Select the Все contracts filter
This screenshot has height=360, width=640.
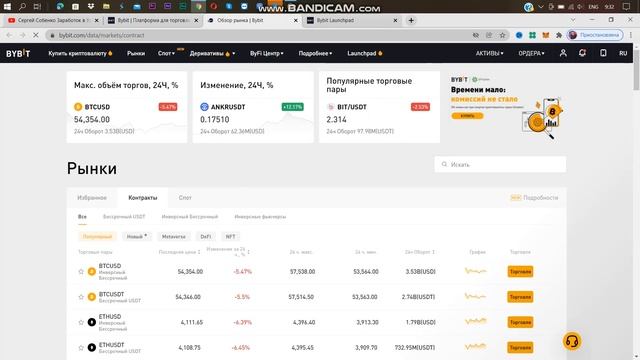82,217
